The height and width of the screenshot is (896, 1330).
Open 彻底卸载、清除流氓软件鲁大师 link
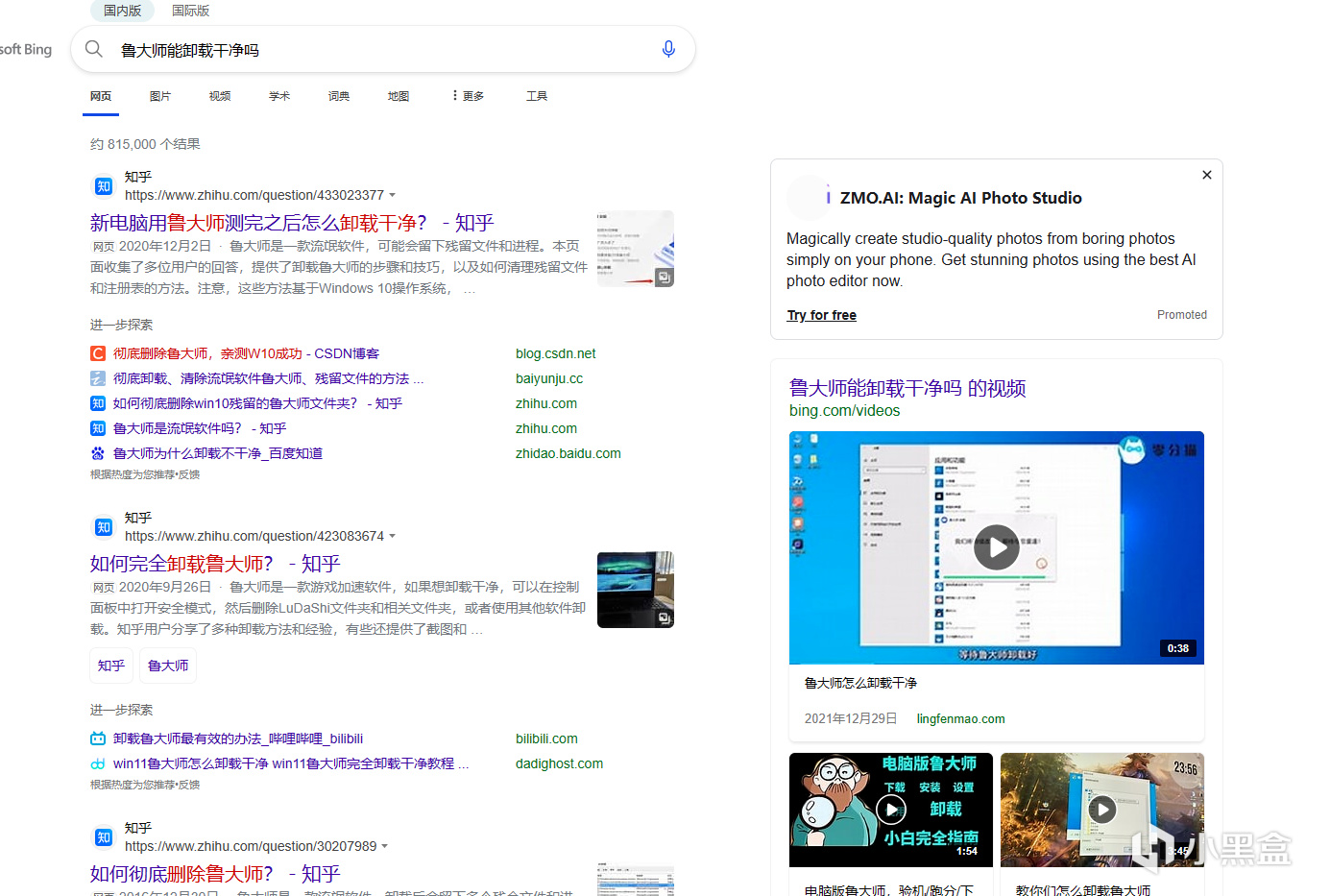click(268, 378)
